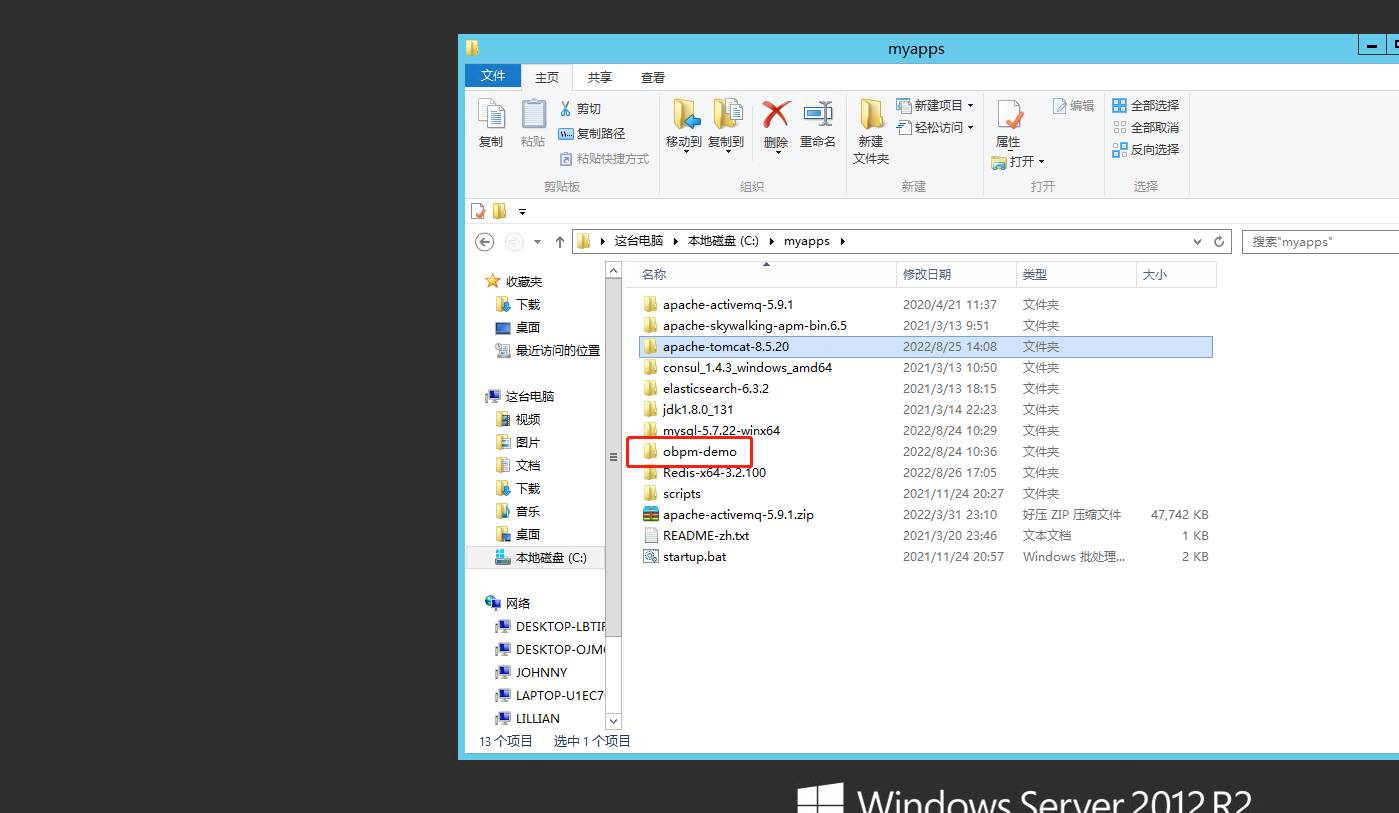Expand the chevron after 这台电脑 in breadcrumb

[675, 242]
